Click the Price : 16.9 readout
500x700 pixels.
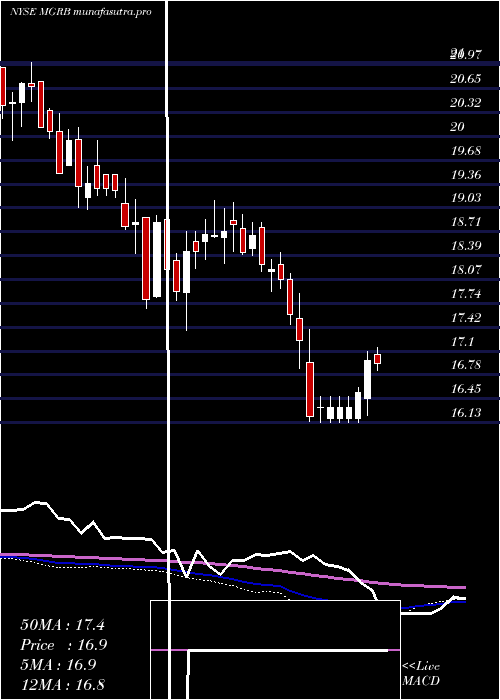(64, 645)
